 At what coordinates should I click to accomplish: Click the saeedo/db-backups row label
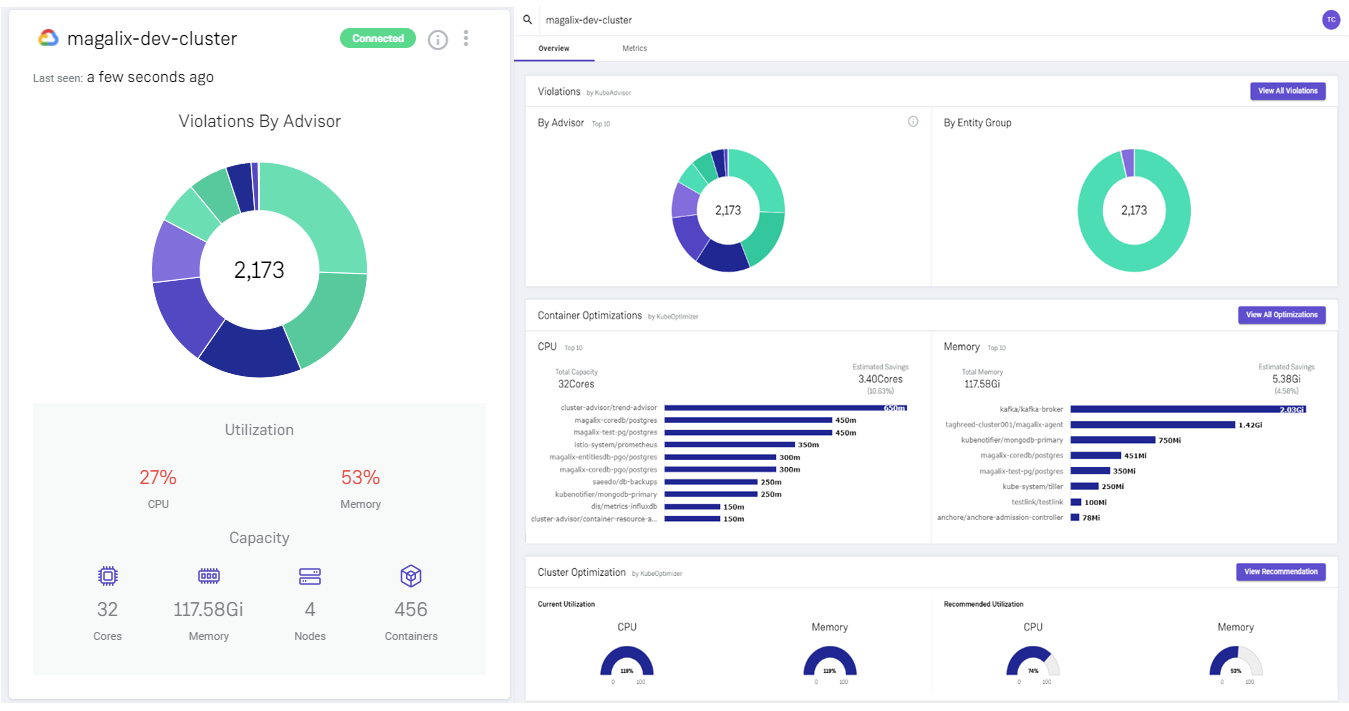click(x=625, y=481)
